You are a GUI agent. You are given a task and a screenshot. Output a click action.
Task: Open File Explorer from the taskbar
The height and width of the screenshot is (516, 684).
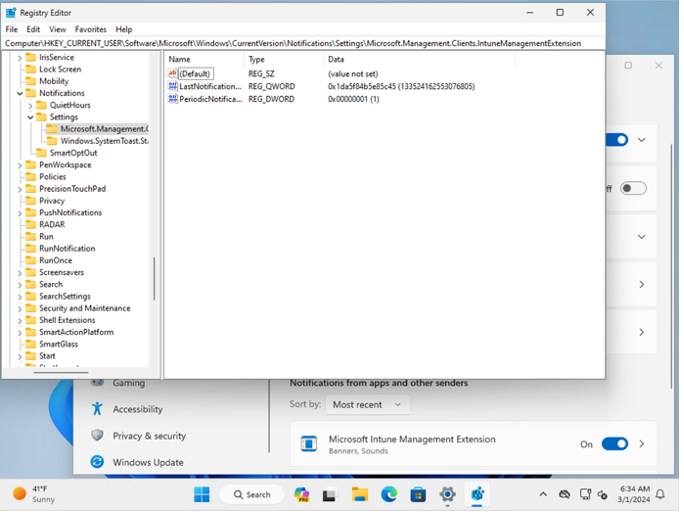[360, 494]
